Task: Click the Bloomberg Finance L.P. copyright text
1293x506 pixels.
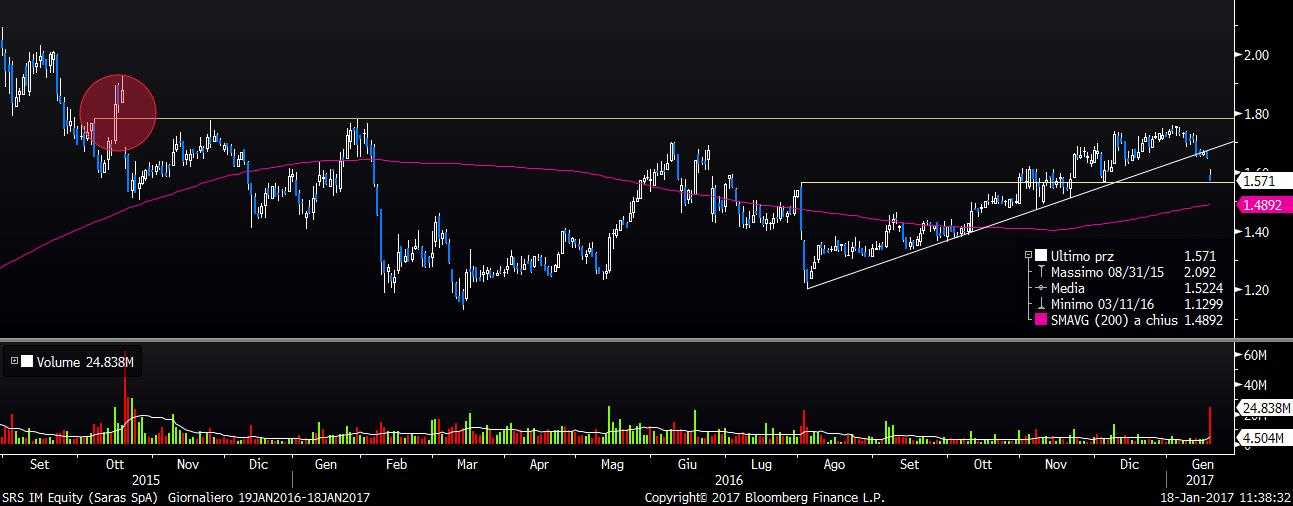Action: (765, 497)
